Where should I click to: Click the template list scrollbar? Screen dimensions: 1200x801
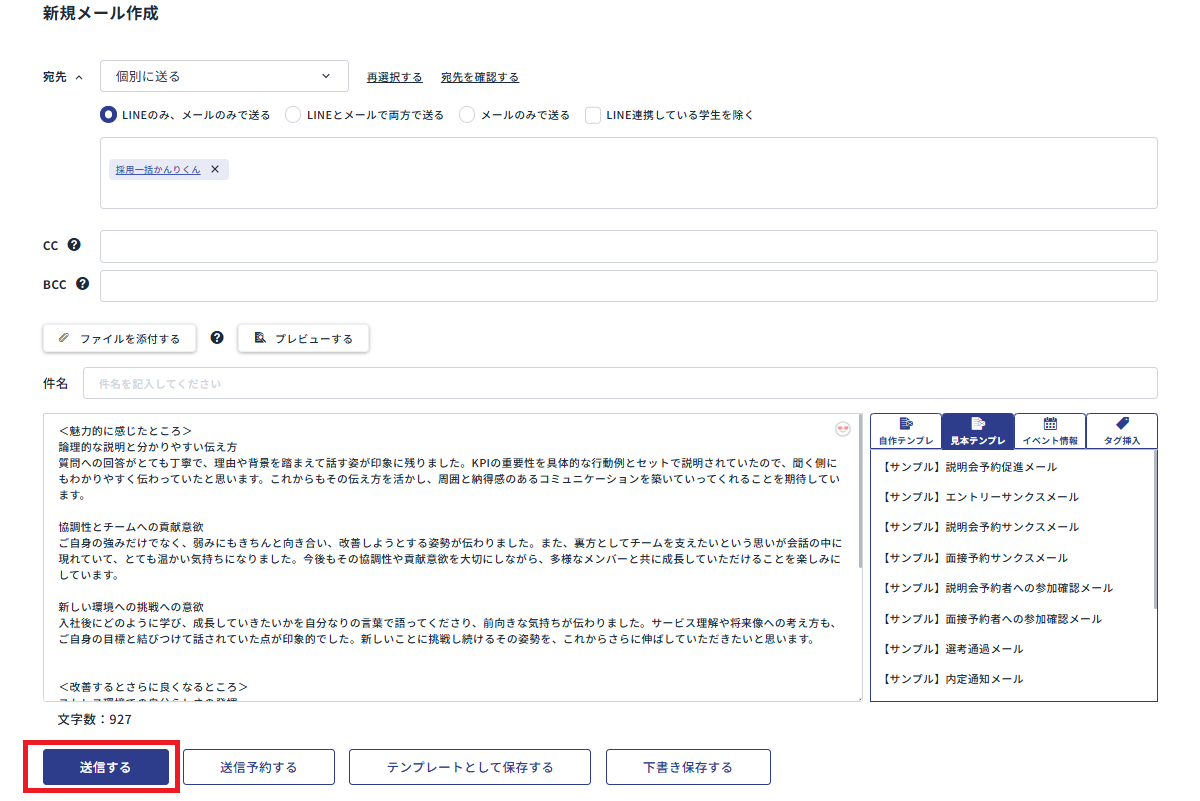[1156, 530]
